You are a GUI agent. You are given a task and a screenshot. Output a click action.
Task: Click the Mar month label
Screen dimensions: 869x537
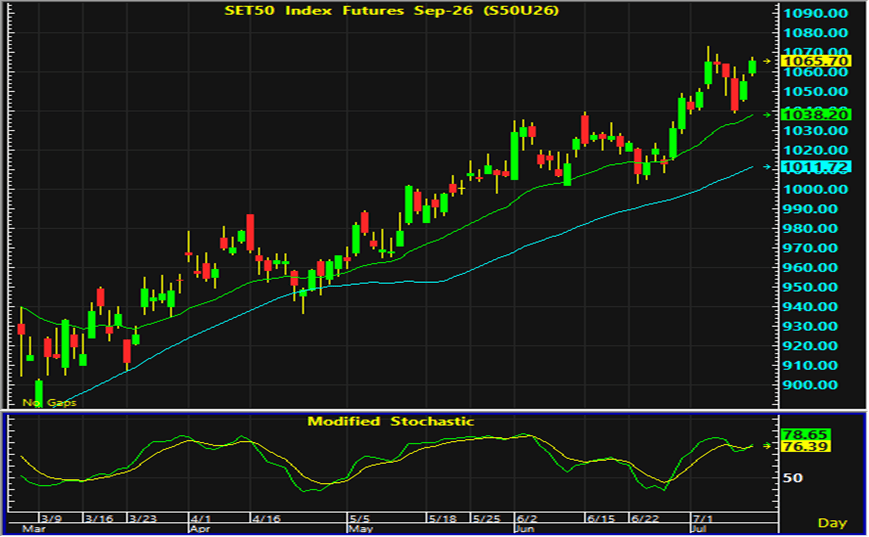[x=33, y=529]
